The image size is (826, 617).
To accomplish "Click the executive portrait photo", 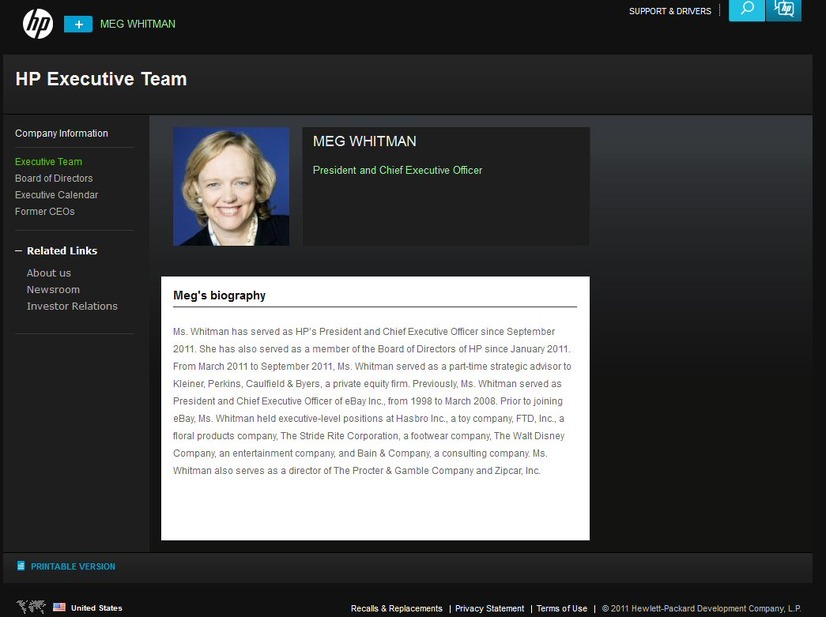I will pos(231,187).
